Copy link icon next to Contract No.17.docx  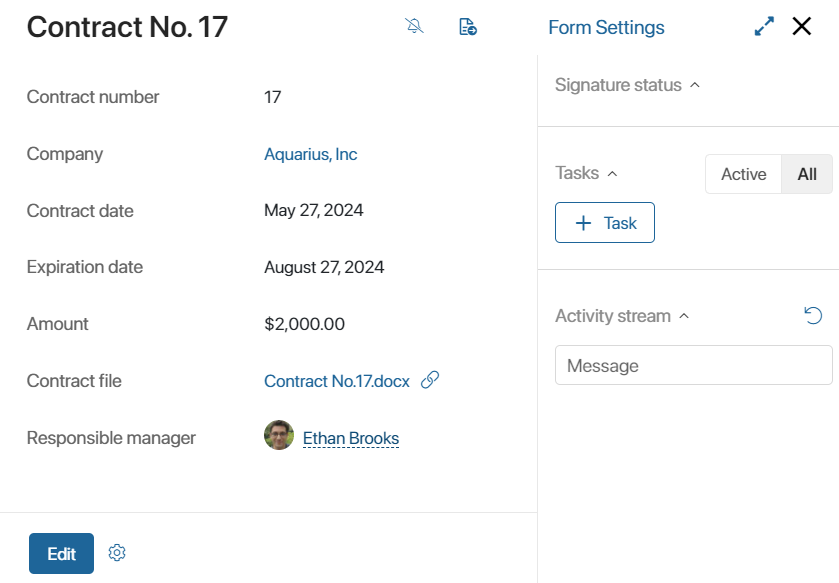pyautogui.click(x=430, y=380)
